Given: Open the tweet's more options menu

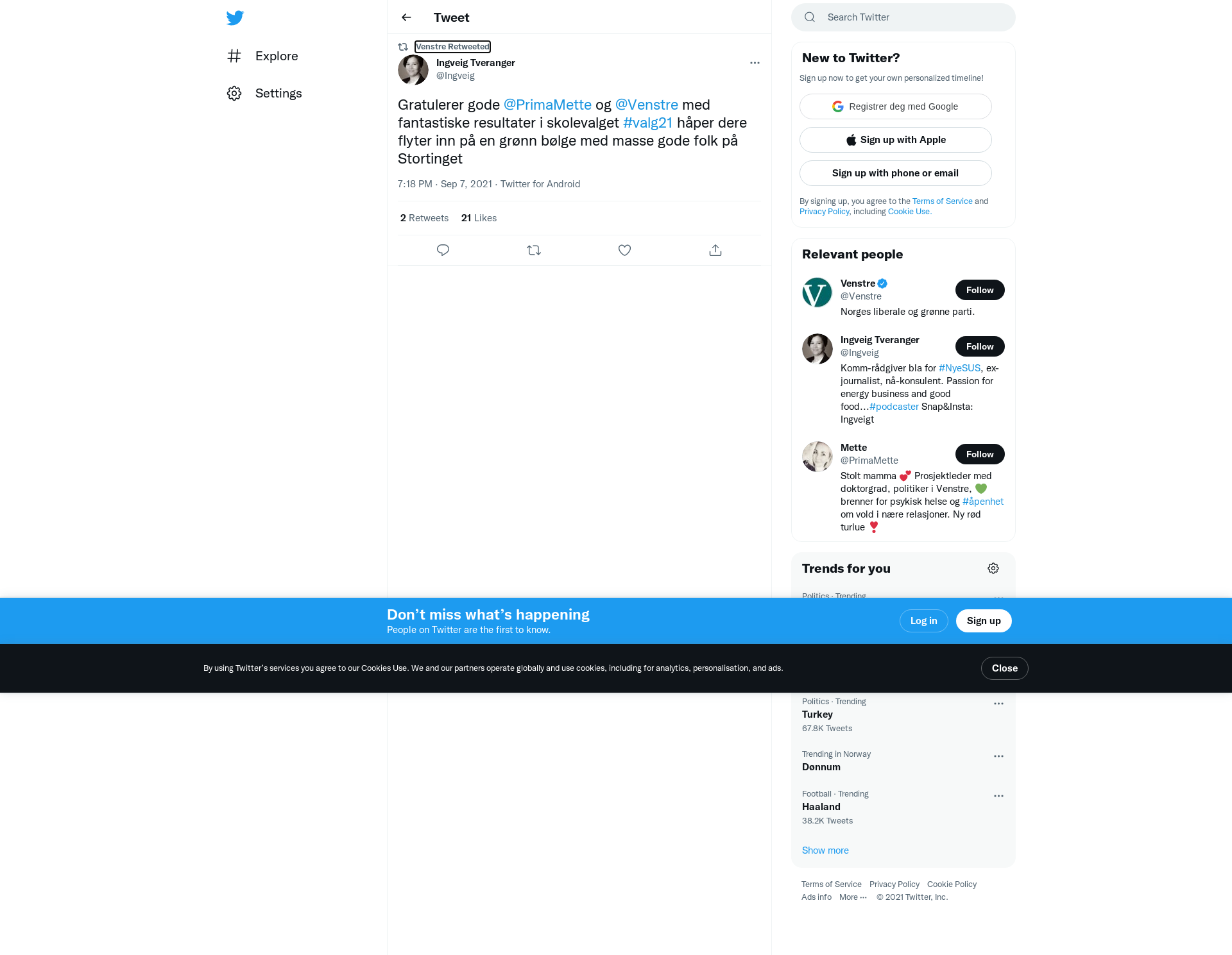Looking at the screenshot, I should tap(755, 63).
